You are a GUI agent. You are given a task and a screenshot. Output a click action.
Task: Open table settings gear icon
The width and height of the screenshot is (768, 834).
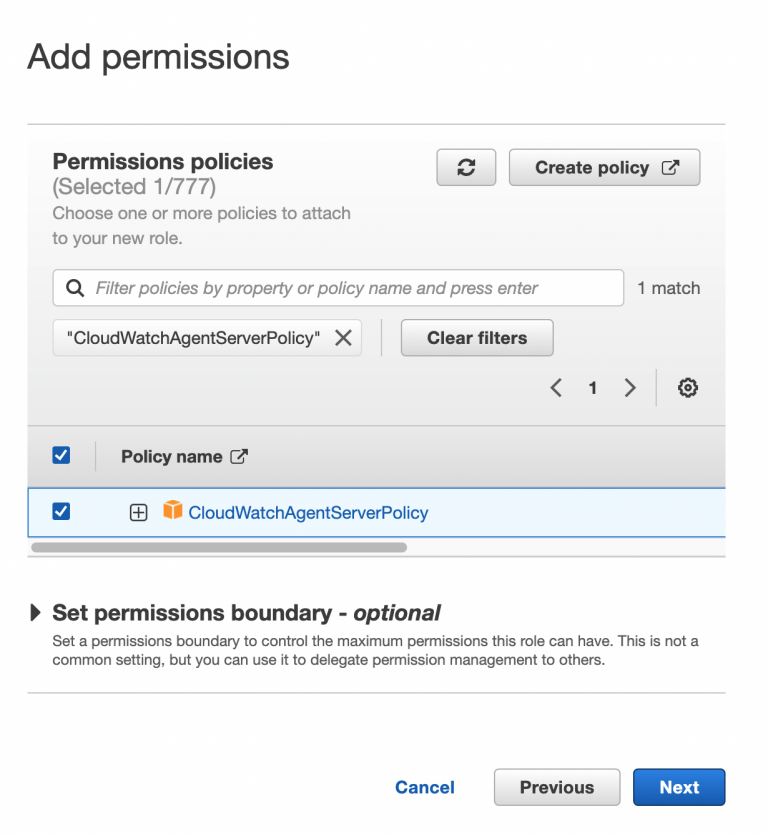pos(687,388)
